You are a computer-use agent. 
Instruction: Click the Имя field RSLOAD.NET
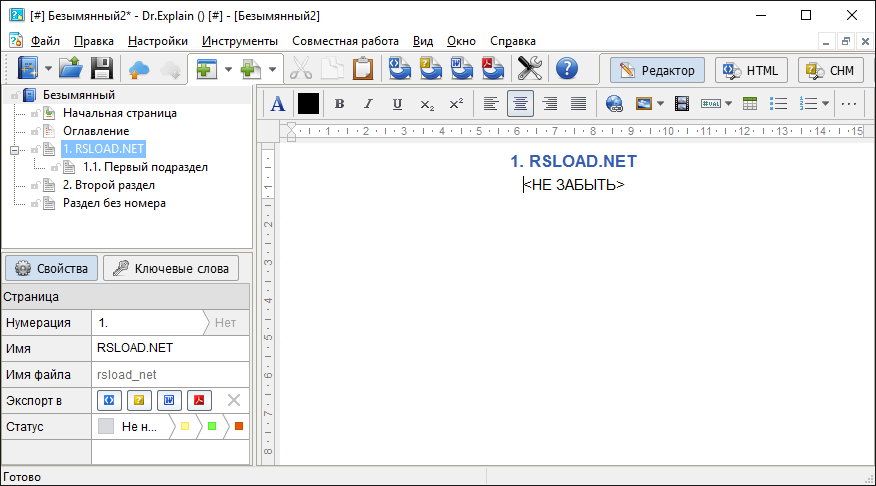pos(170,348)
